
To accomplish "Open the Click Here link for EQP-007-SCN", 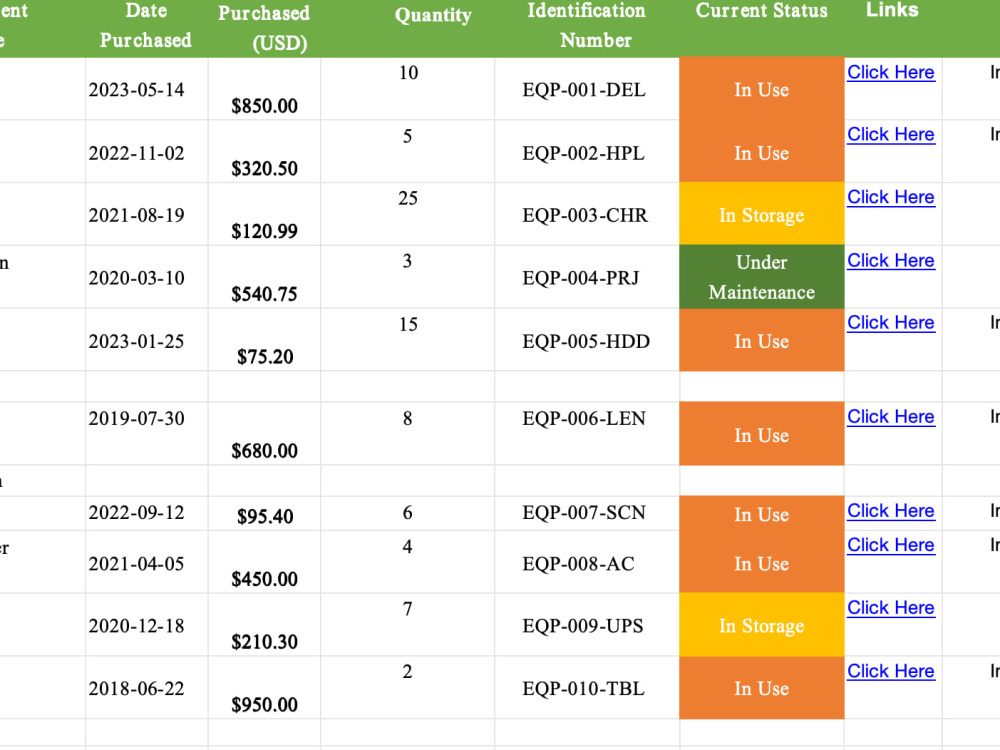I will (x=890, y=511).
